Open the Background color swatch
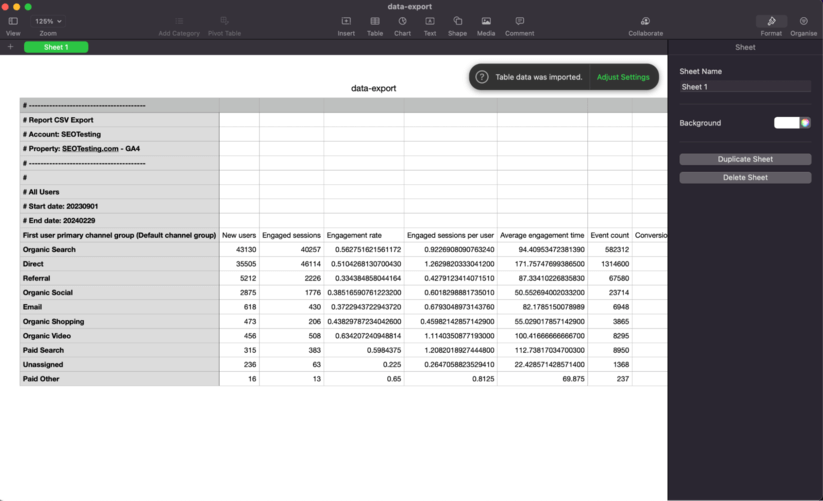Screen dimensions: 823x501 (x=791, y=123)
